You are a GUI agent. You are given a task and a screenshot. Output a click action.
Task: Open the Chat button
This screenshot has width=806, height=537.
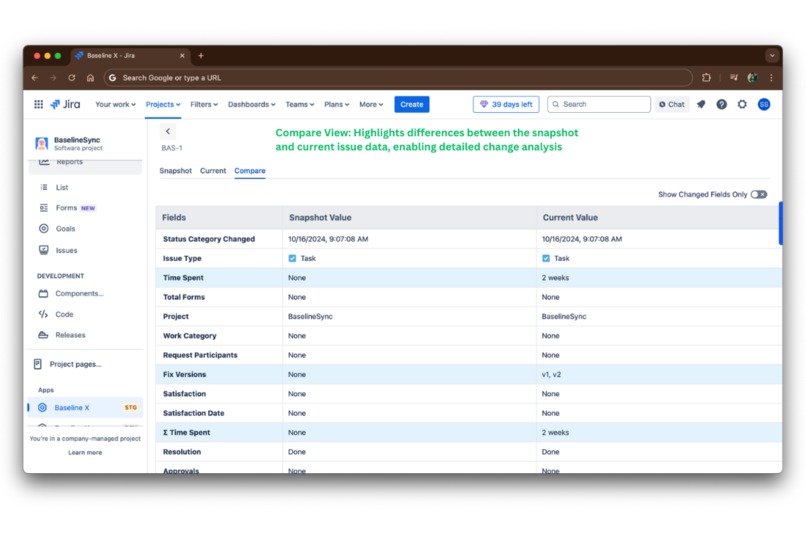tap(672, 104)
